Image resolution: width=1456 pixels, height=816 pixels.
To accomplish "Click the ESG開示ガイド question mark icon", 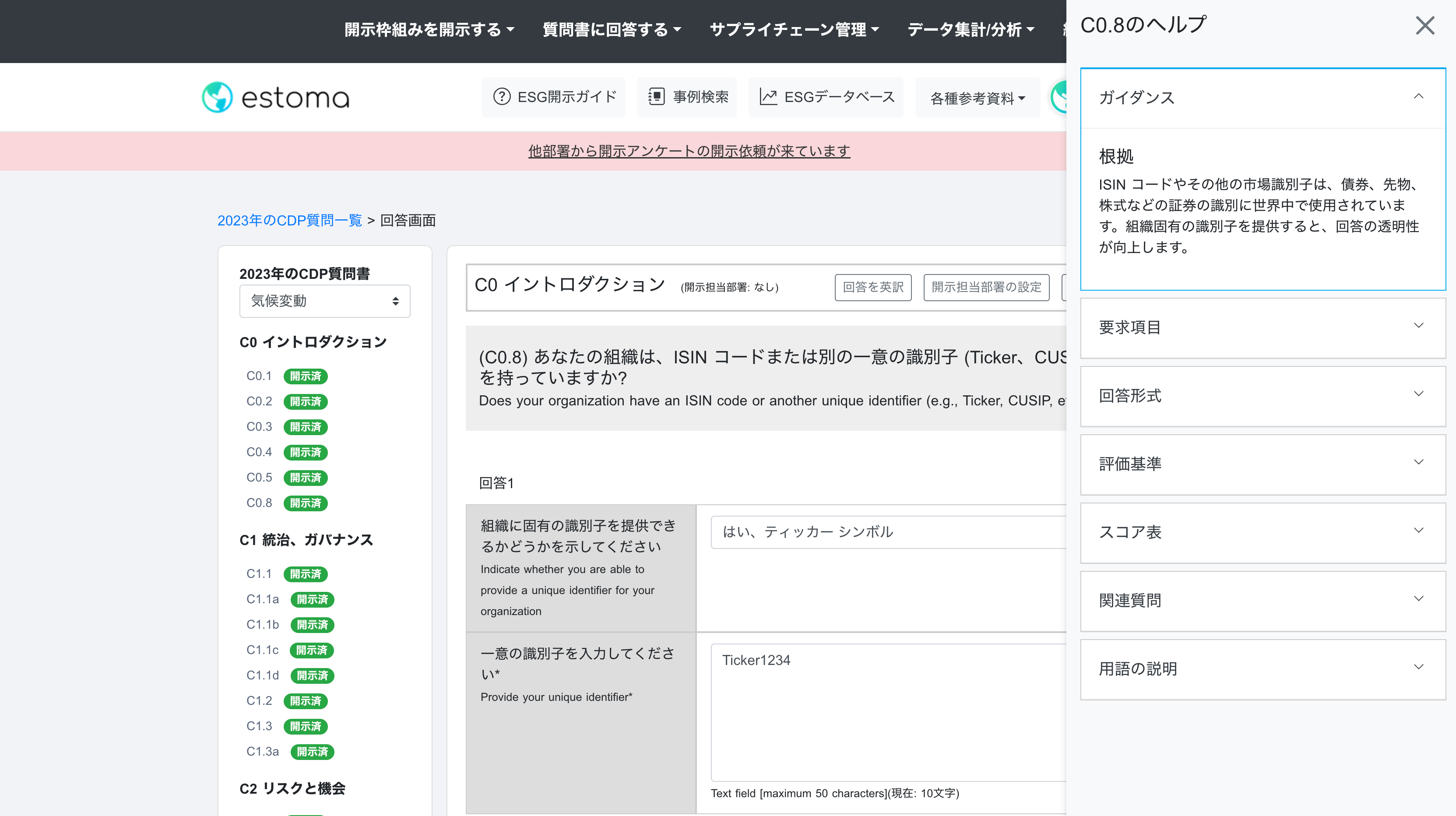I will 501,97.
